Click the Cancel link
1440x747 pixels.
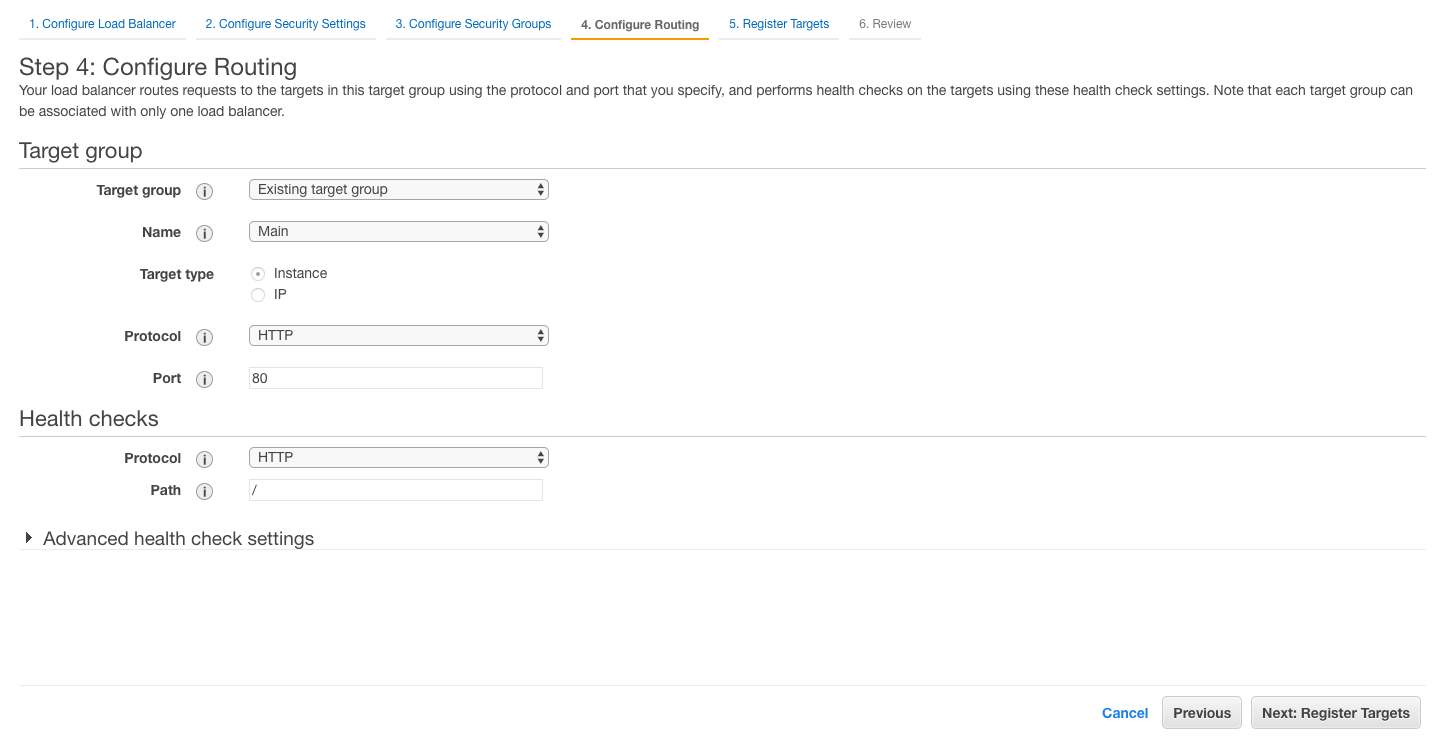(1124, 713)
